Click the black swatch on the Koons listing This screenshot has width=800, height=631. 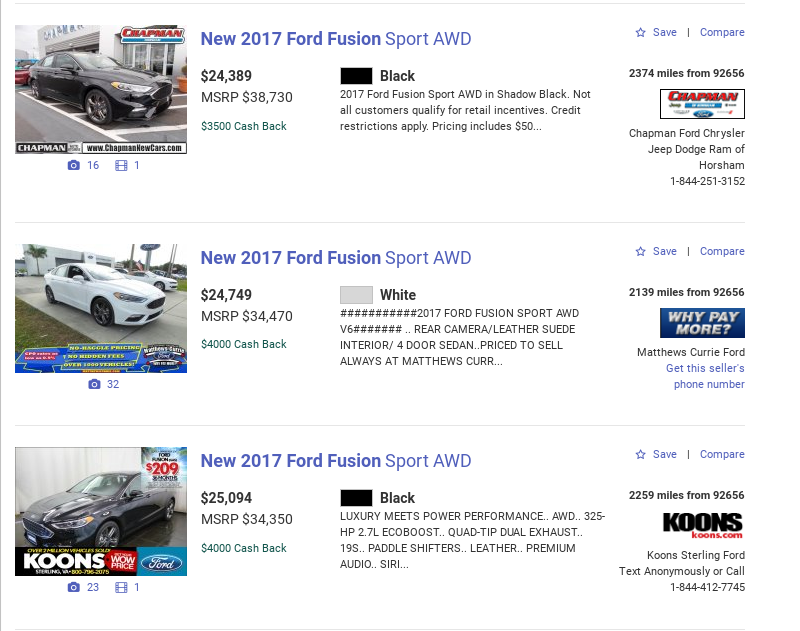356,498
